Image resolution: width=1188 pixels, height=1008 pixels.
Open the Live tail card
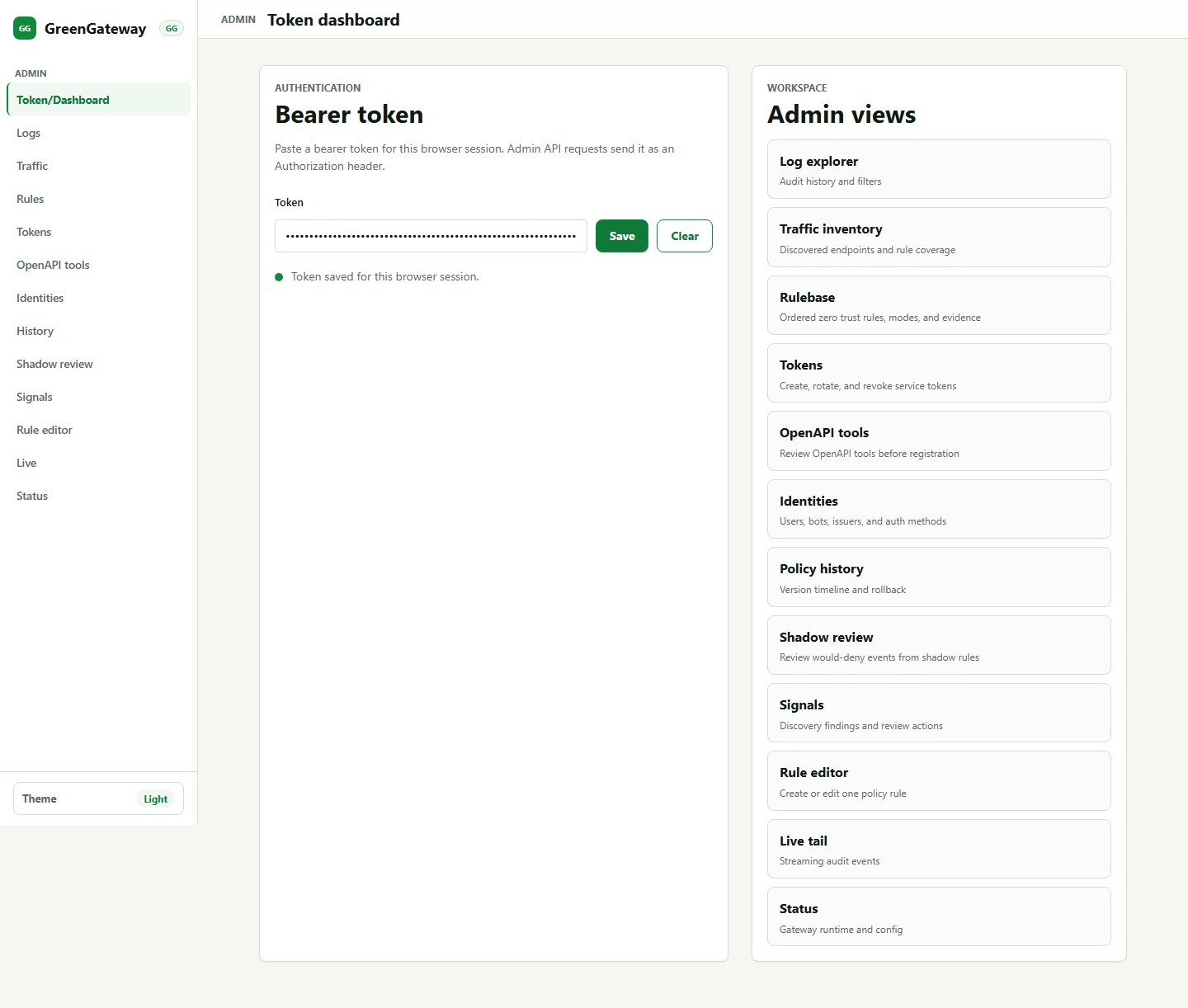click(x=939, y=849)
